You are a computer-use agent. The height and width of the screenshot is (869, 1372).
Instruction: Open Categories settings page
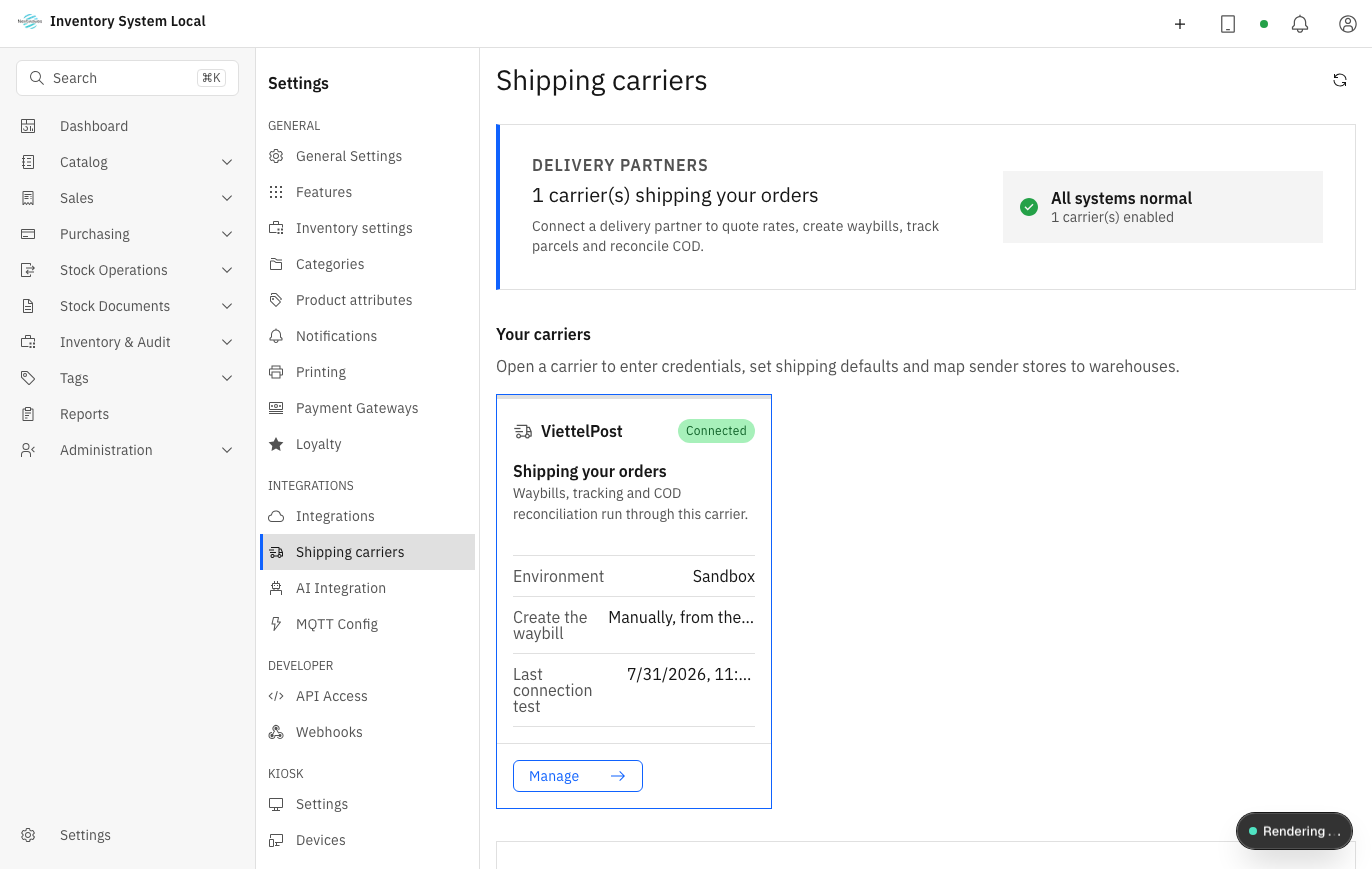367,264
